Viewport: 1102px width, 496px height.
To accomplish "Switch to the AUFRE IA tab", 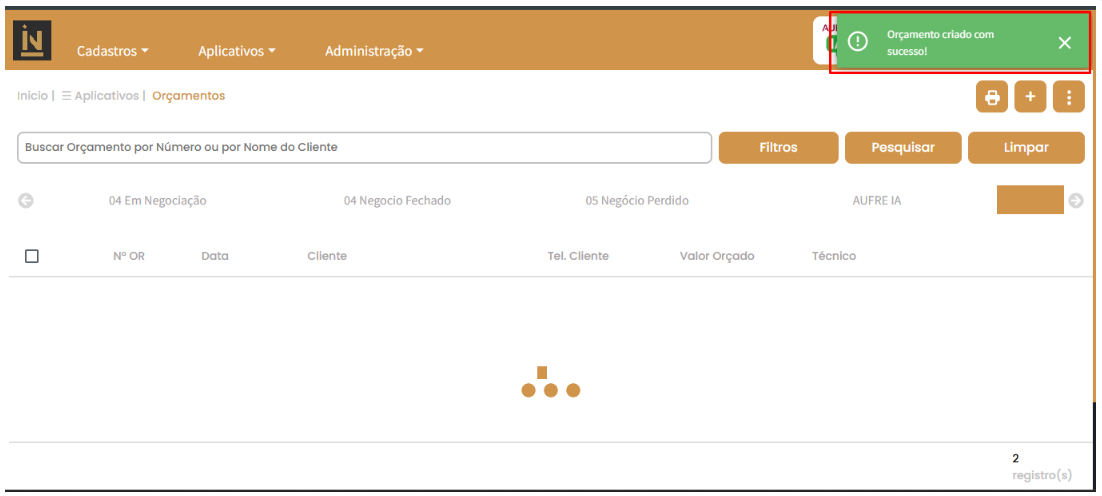I will pyautogui.click(x=876, y=201).
